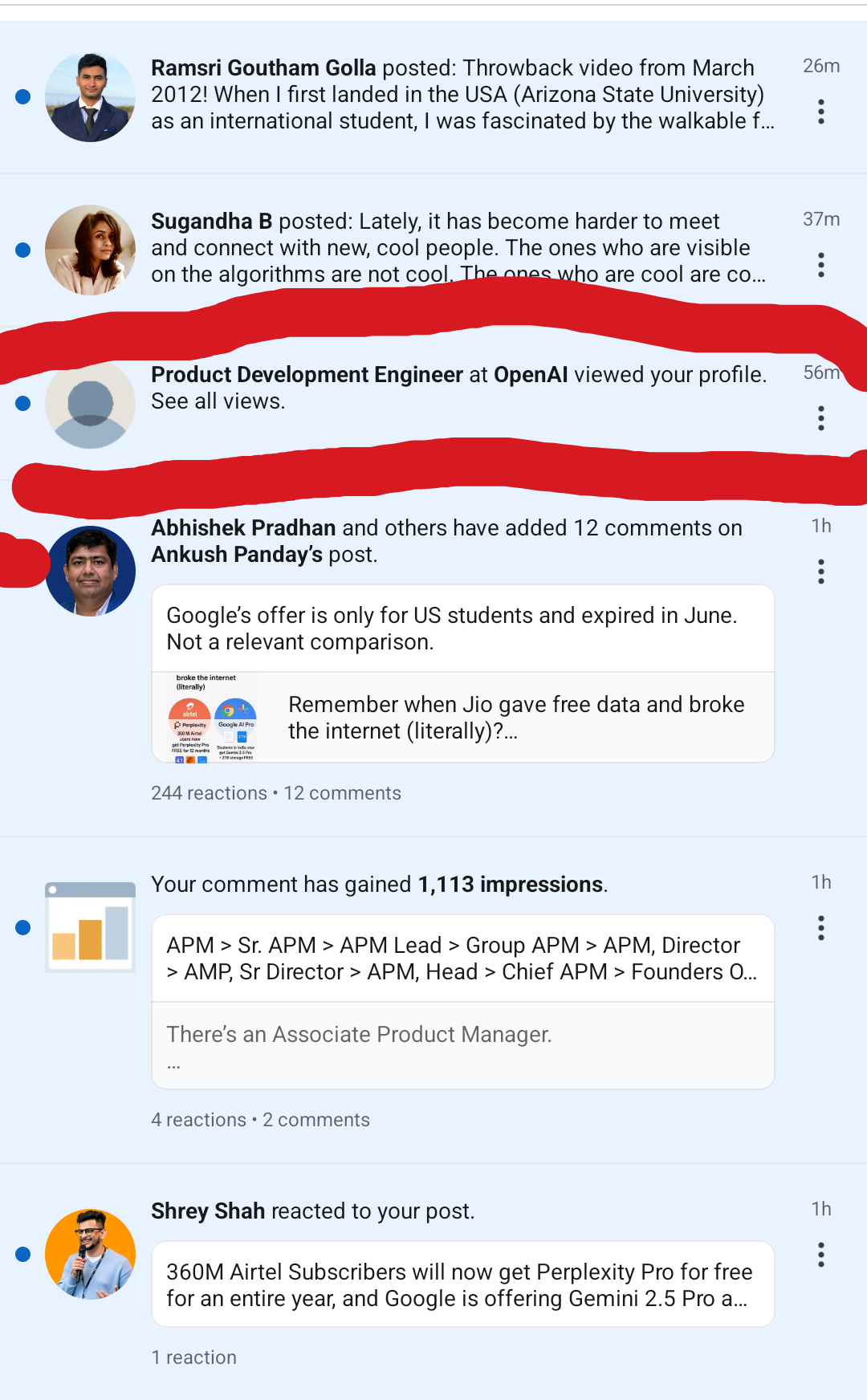Open three-dot menu on Sugandha B notification

pos(820,265)
